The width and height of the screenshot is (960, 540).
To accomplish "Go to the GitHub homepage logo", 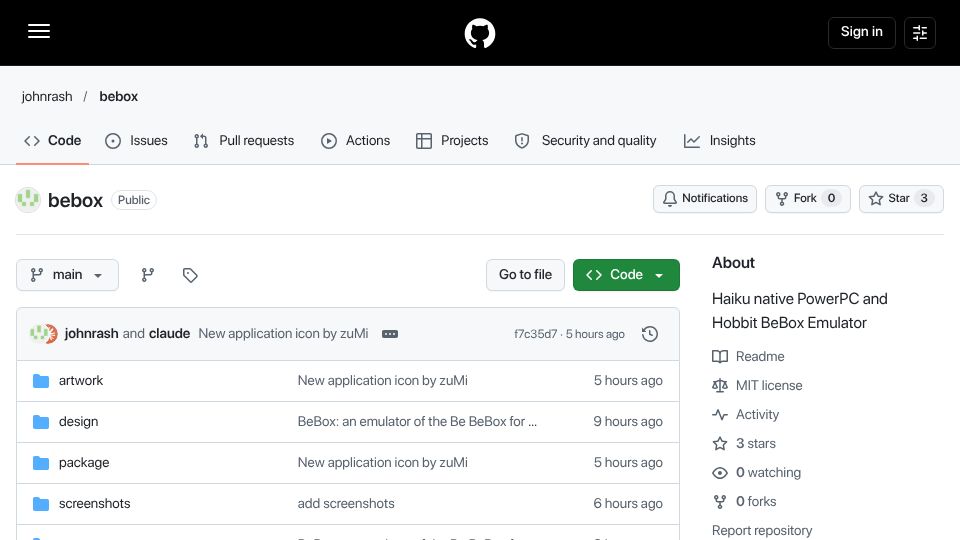I will 479,33.
